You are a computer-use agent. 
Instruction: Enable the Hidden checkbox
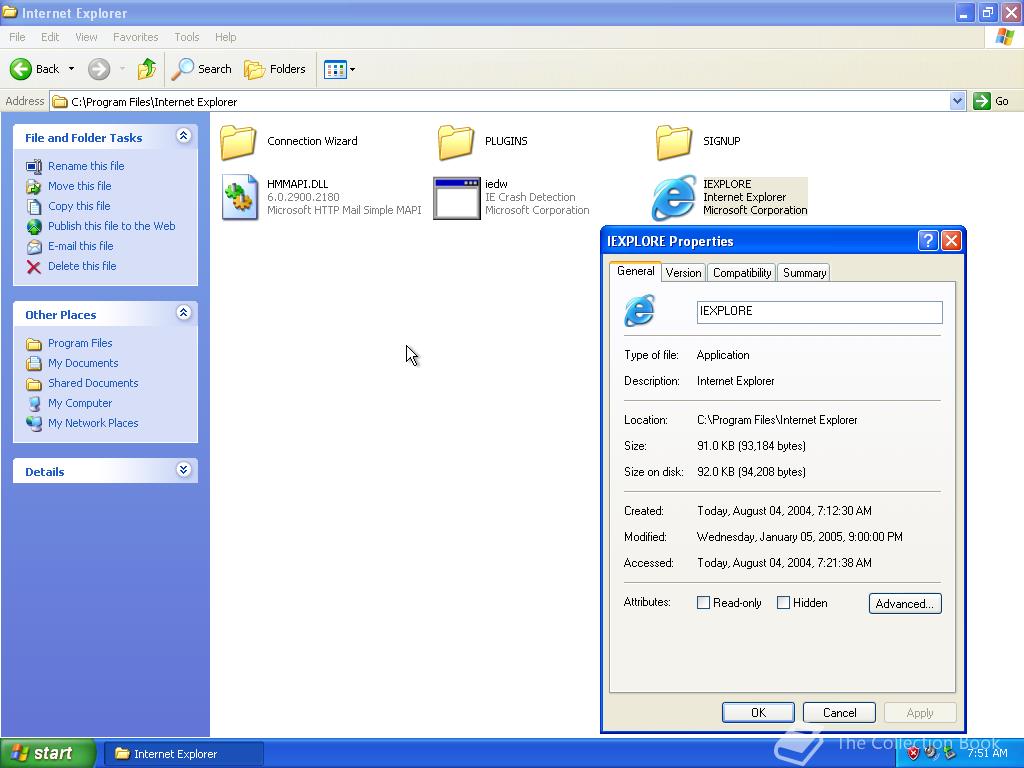point(783,603)
